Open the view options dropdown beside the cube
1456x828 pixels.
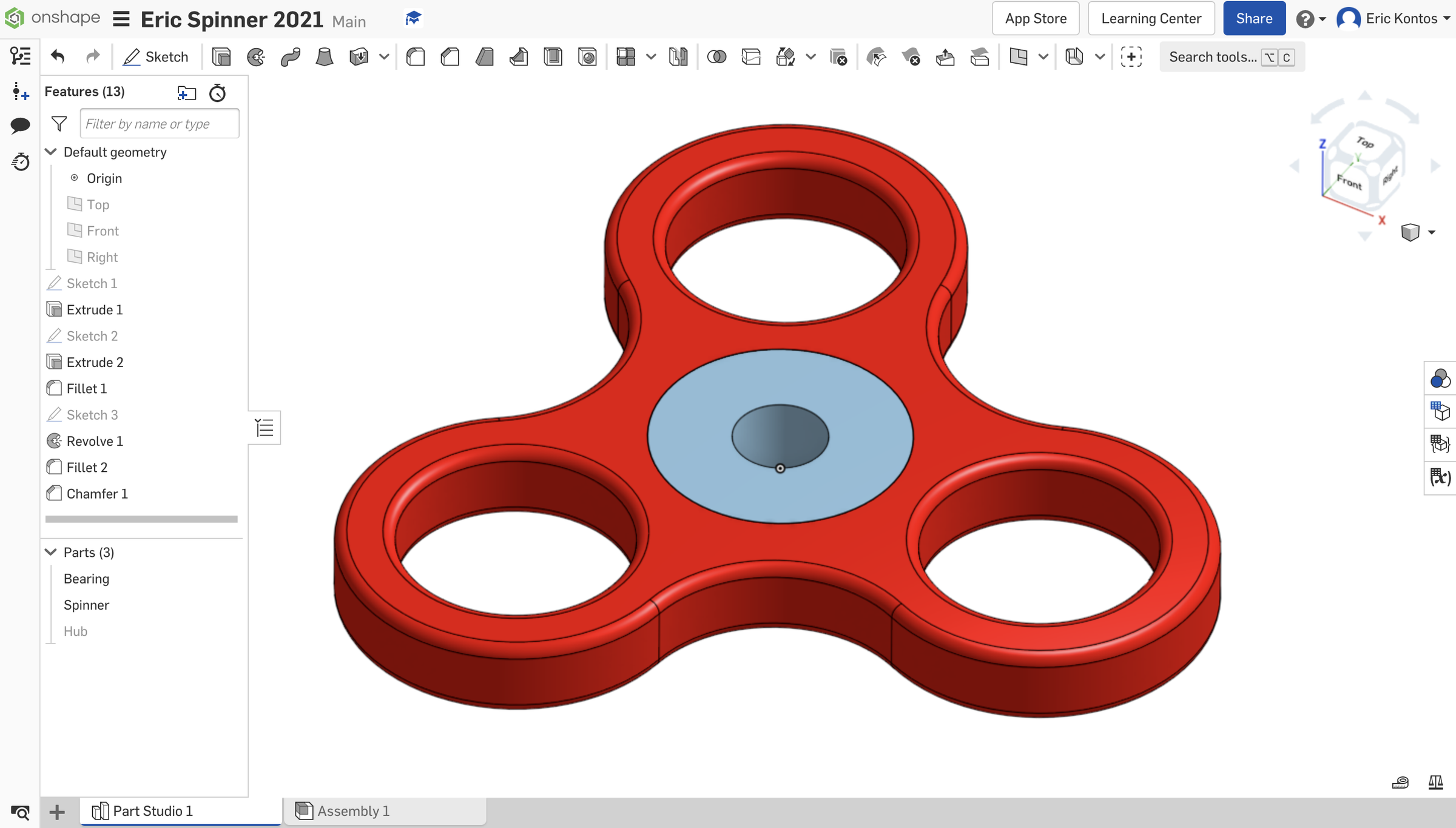[1432, 232]
